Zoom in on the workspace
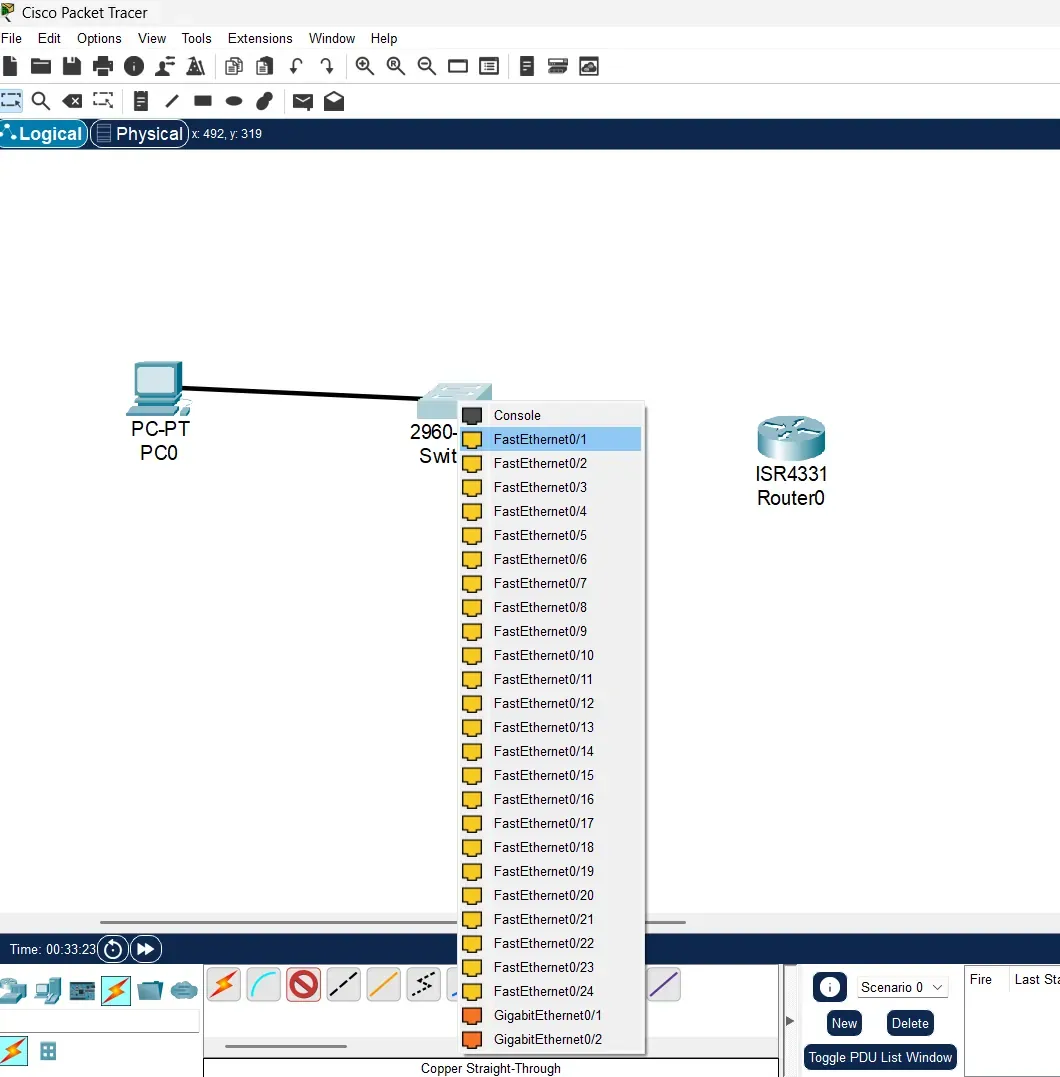Image resolution: width=1060 pixels, height=1077 pixels. coord(365,67)
